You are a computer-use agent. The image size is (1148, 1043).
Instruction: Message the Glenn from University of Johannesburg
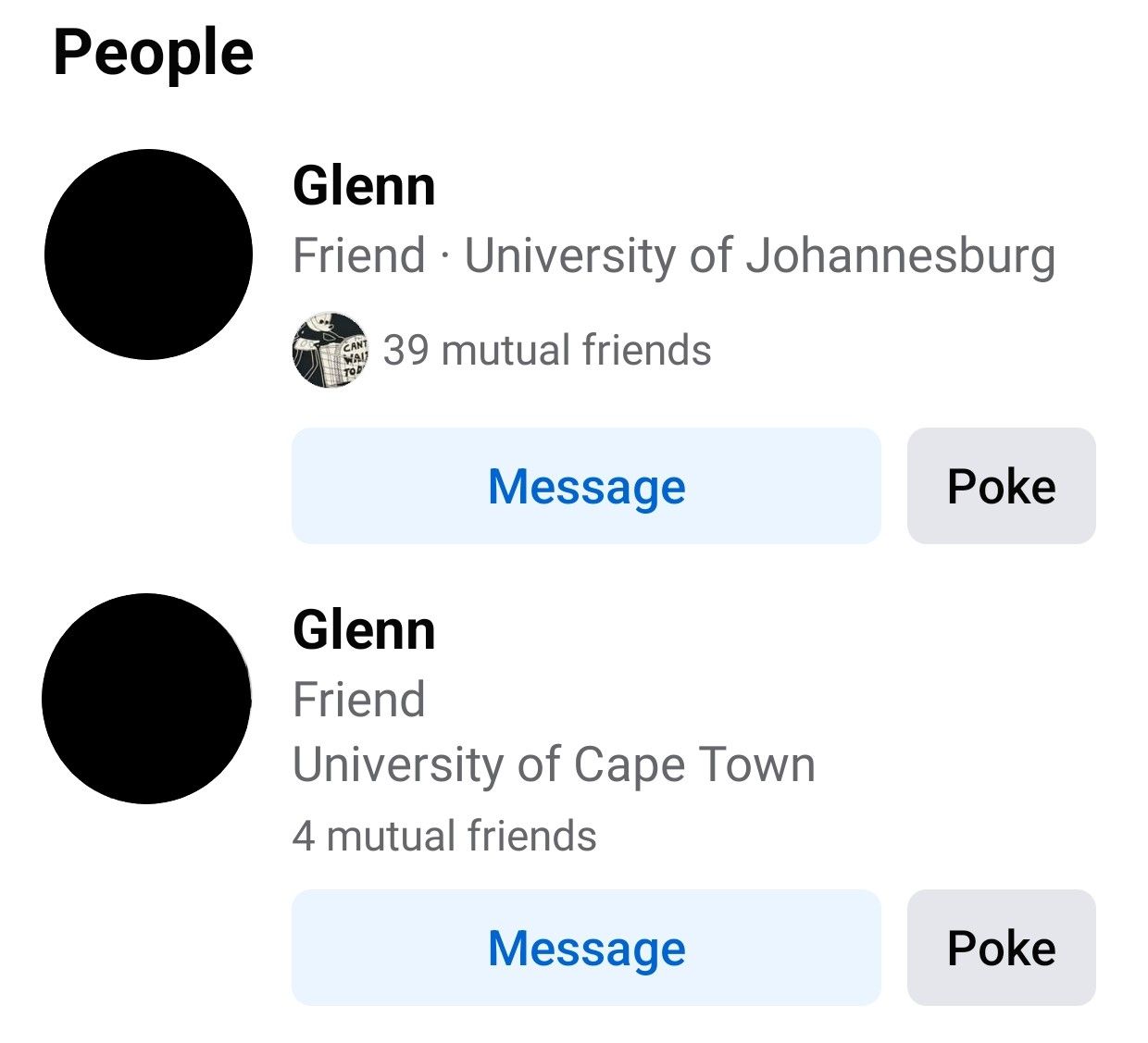(586, 485)
